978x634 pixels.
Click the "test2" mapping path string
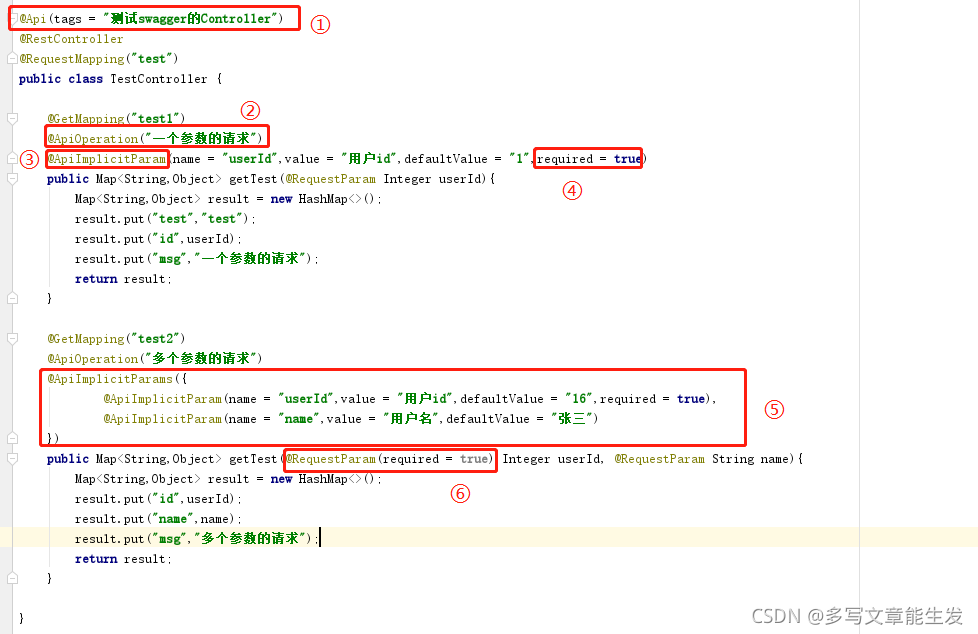(x=156, y=338)
